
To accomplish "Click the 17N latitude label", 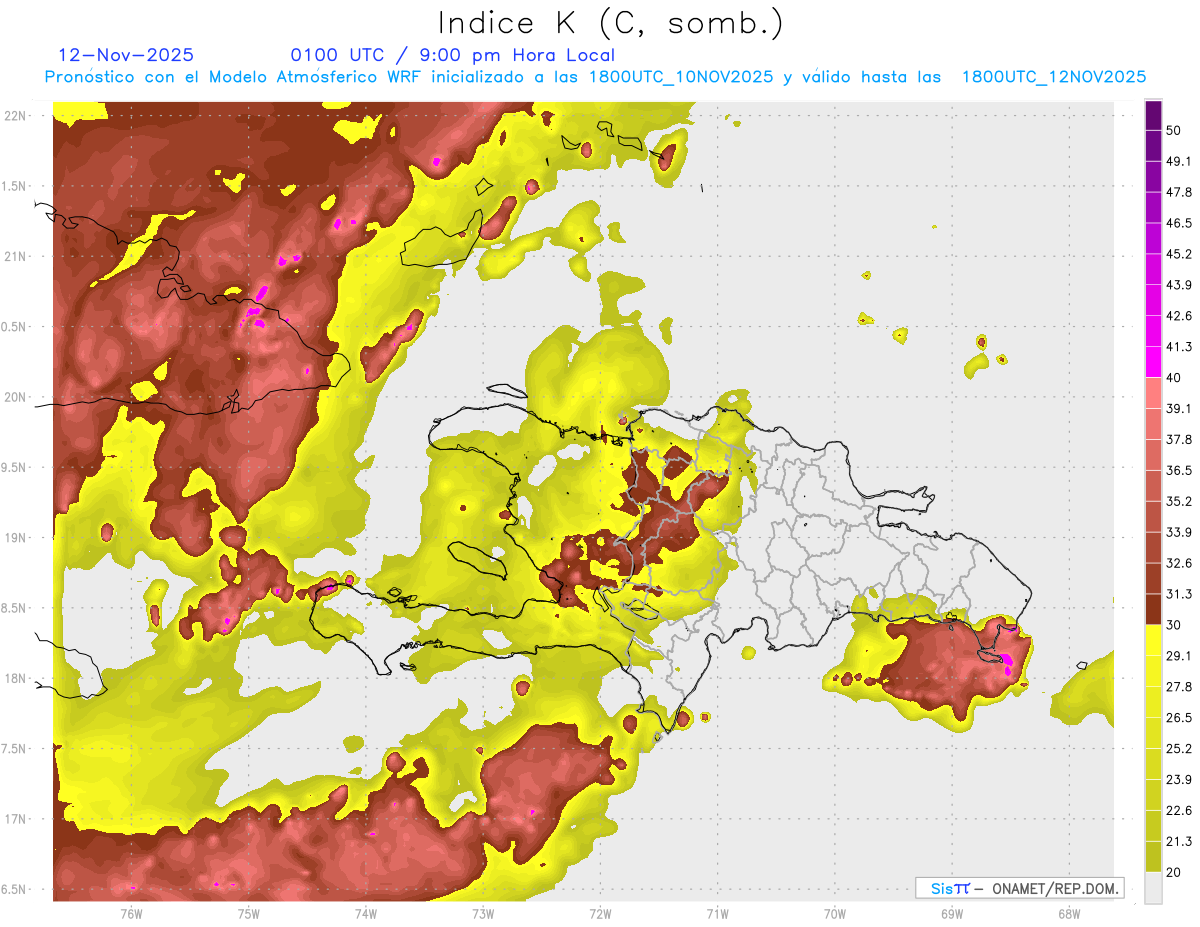I will [16, 819].
